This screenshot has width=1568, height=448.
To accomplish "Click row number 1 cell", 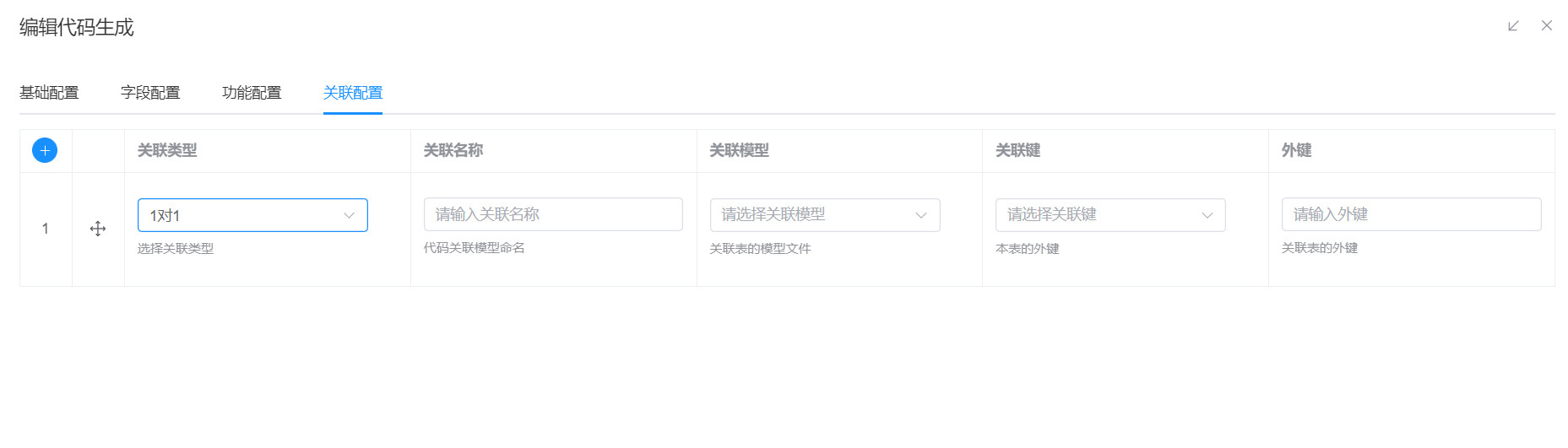I will click(46, 229).
